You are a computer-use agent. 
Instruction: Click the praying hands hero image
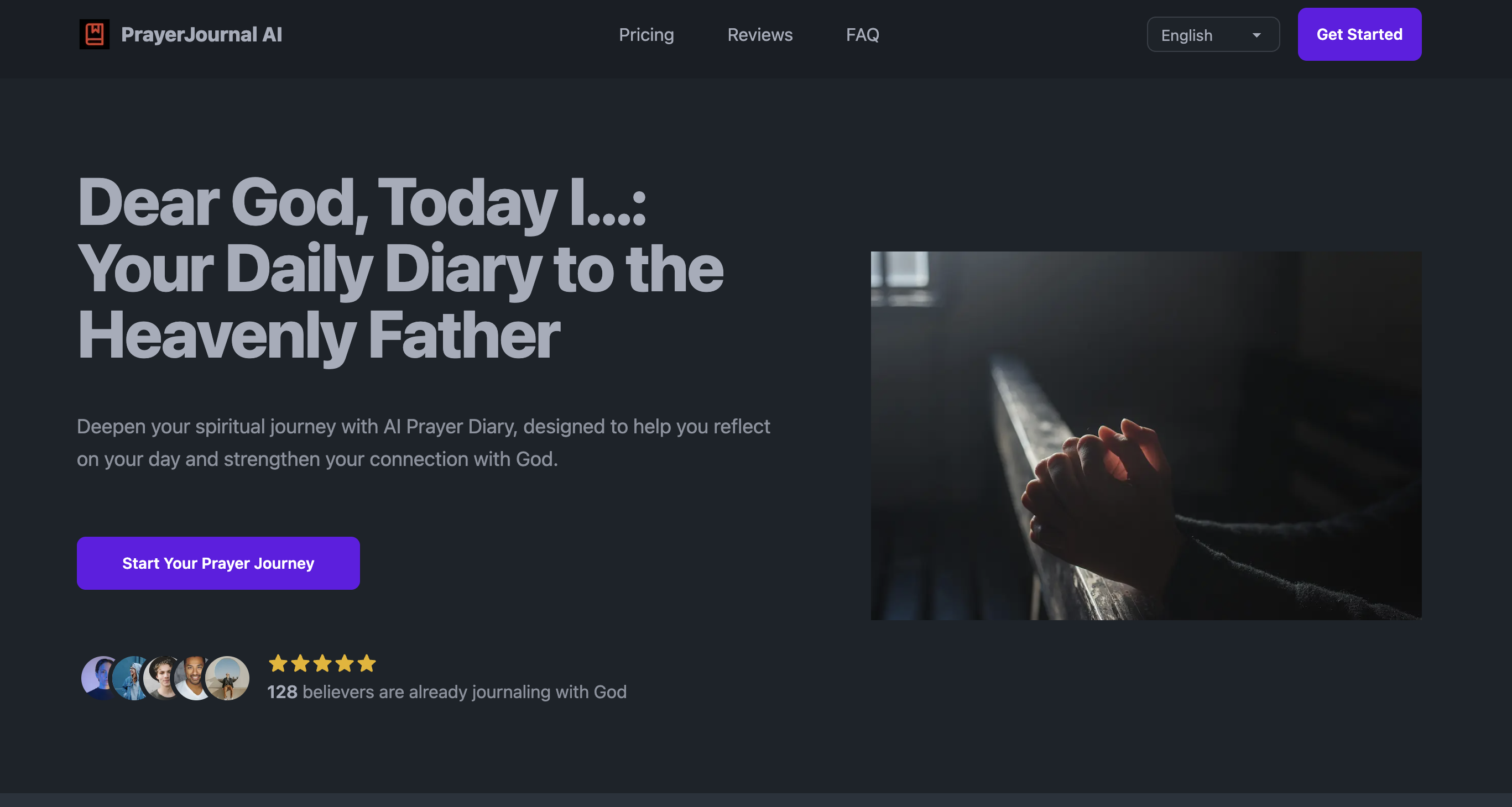click(1146, 436)
